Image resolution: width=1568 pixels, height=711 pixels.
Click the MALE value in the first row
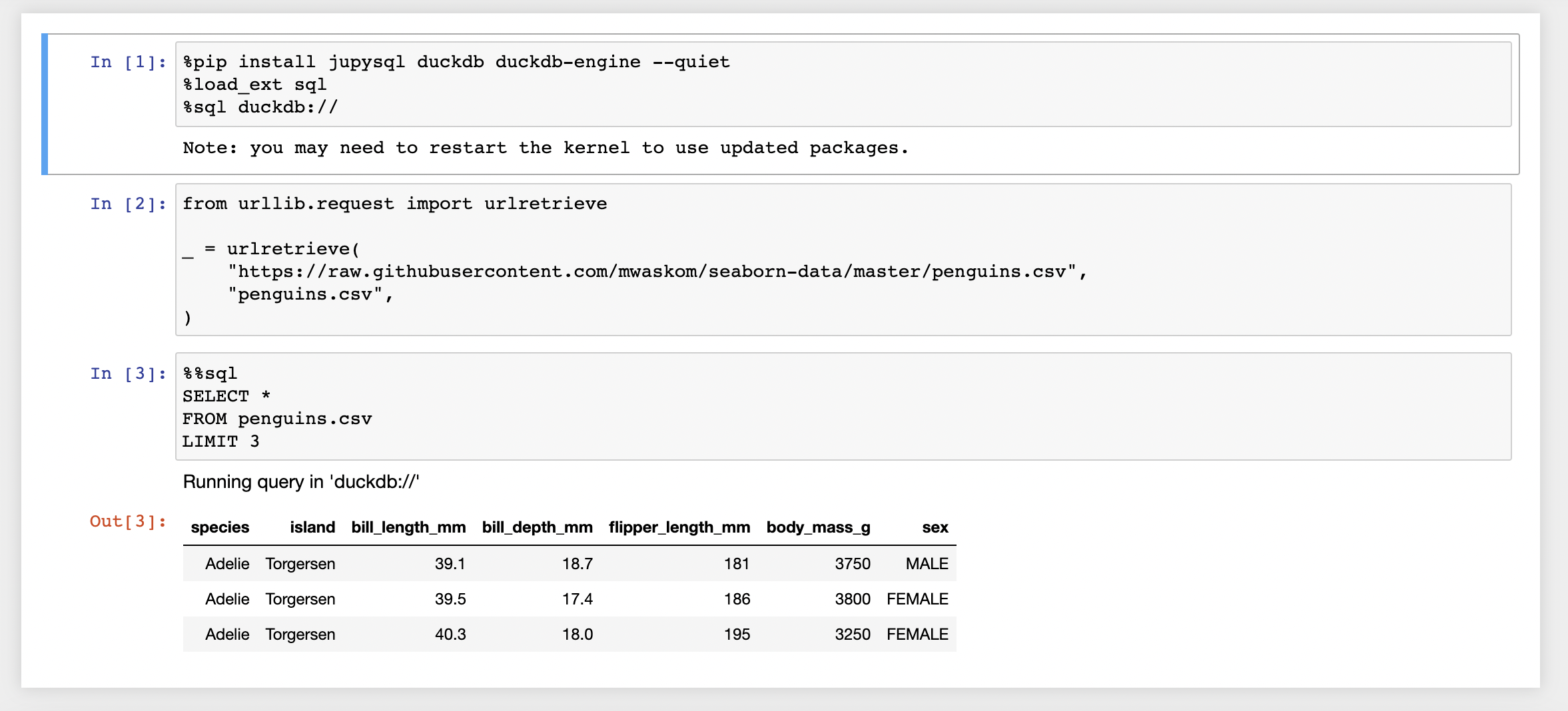(x=926, y=564)
